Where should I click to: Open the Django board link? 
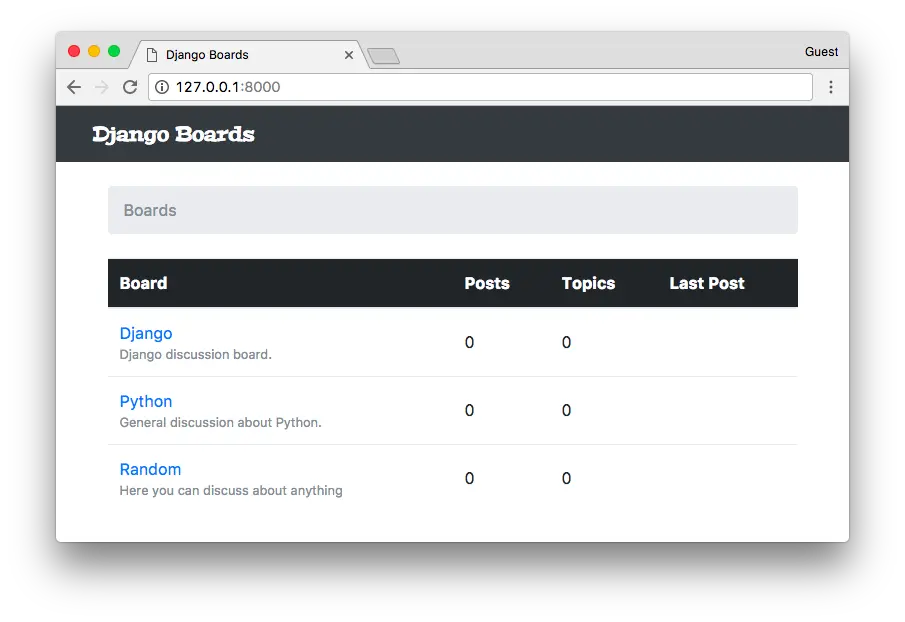[146, 334]
